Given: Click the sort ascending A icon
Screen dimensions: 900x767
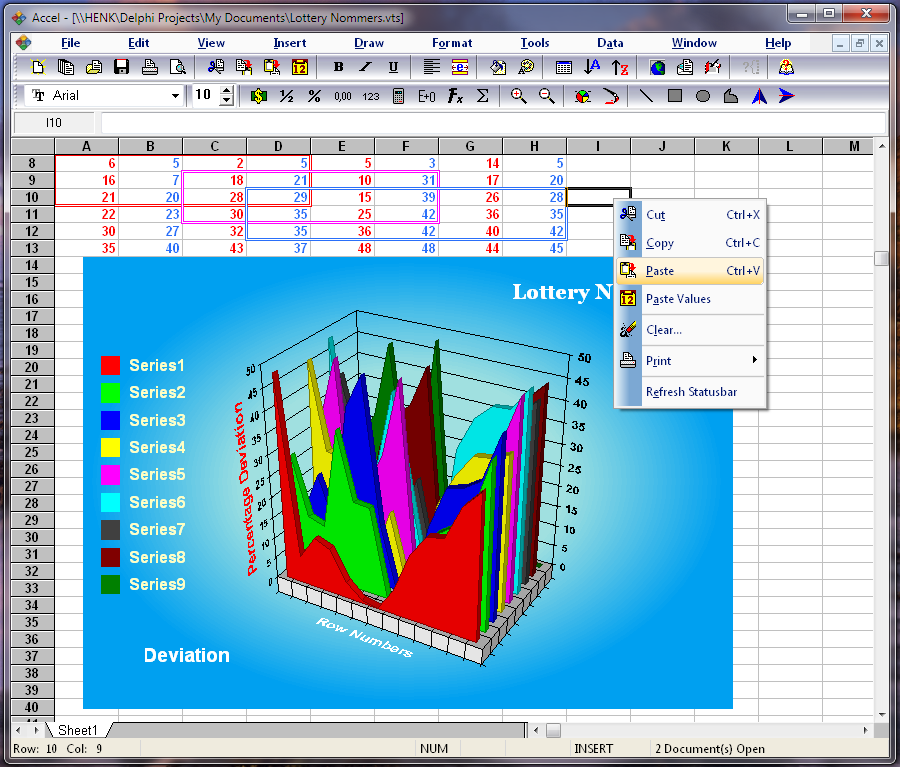Looking at the screenshot, I should pos(592,67).
